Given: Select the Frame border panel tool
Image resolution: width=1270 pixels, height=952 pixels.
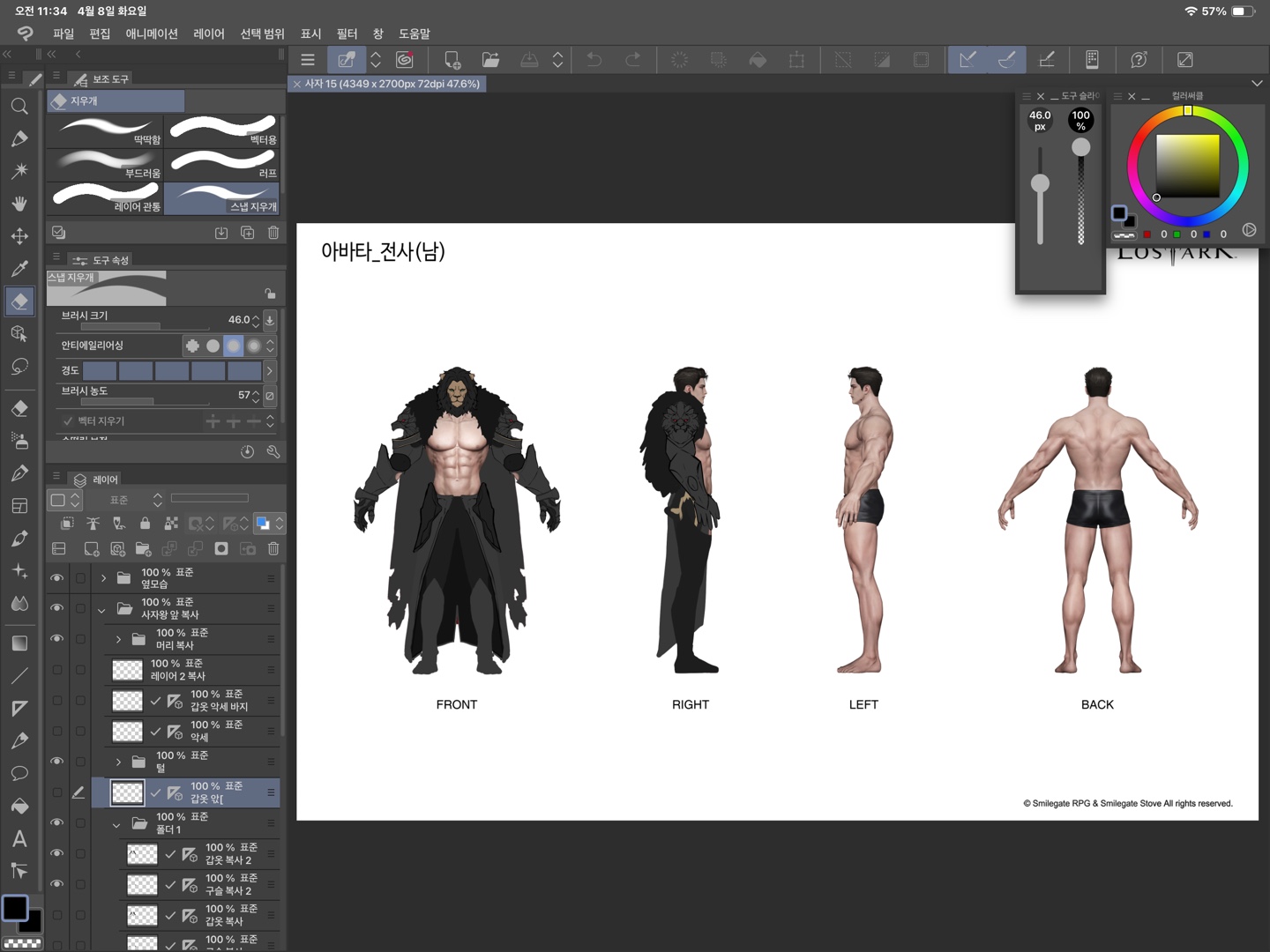Looking at the screenshot, I should 19,506.
